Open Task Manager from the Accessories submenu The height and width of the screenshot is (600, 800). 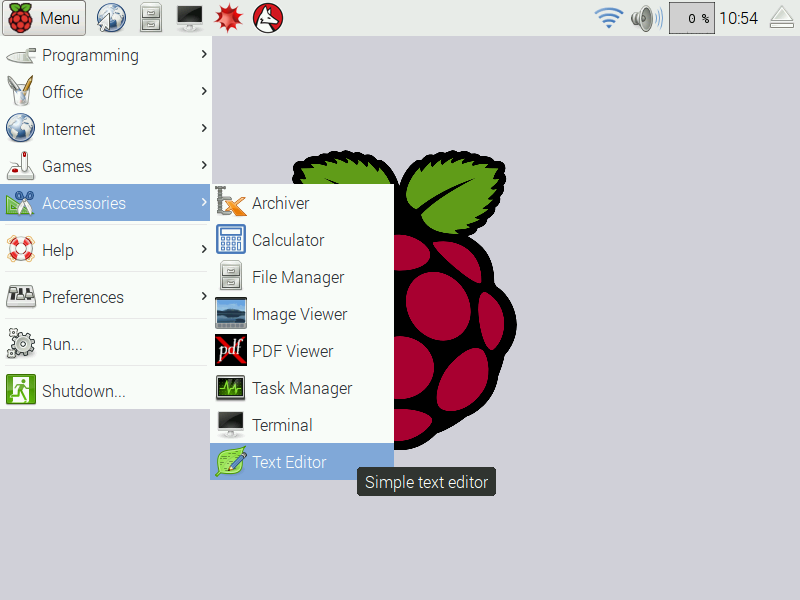[x=302, y=388]
